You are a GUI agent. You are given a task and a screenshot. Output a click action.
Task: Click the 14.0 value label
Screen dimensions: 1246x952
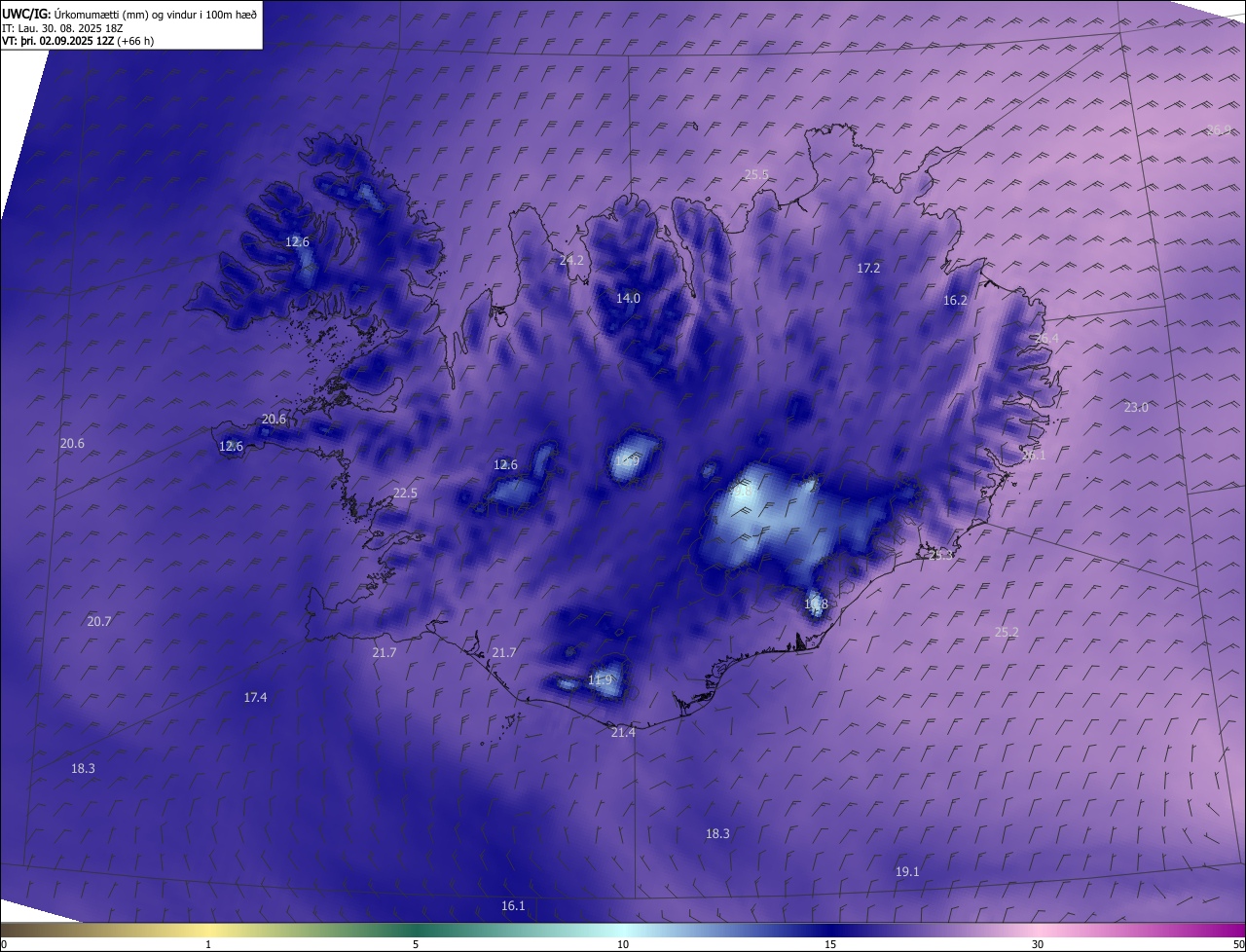[628, 299]
